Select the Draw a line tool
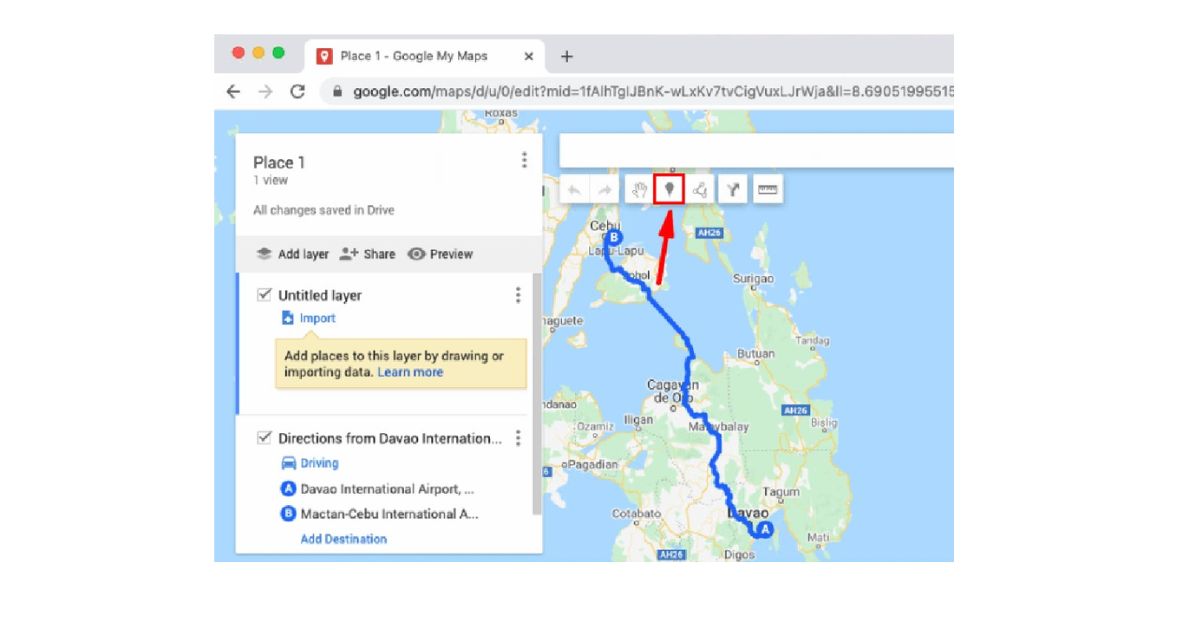The width and height of the screenshot is (1200, 625). point(700,189)
